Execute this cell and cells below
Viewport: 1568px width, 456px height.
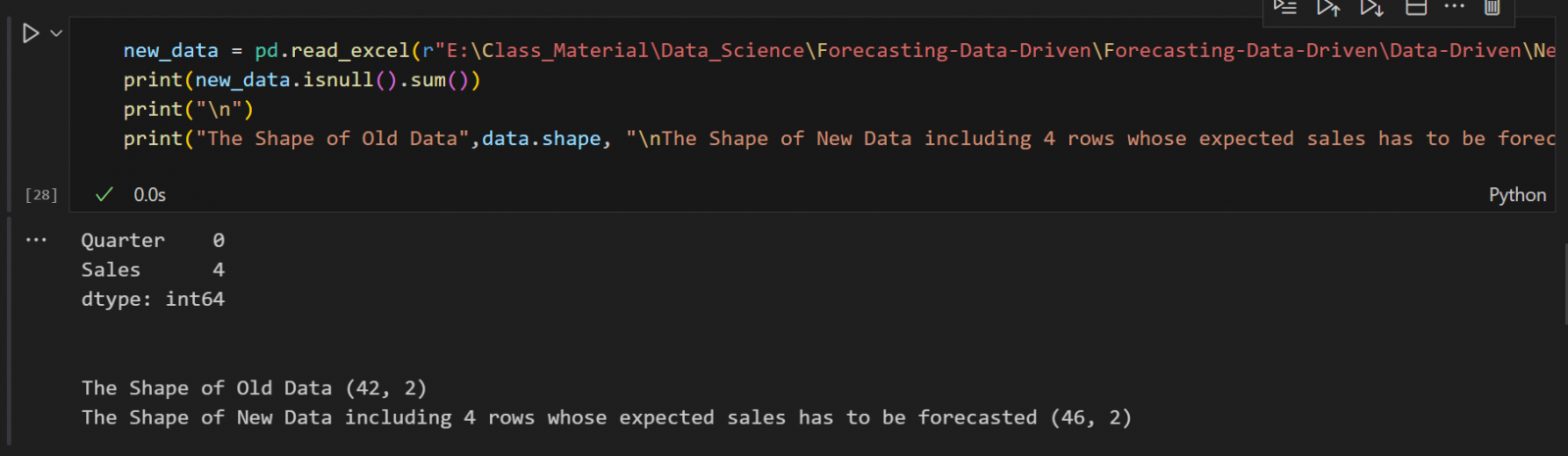[x=1372, y=8]
